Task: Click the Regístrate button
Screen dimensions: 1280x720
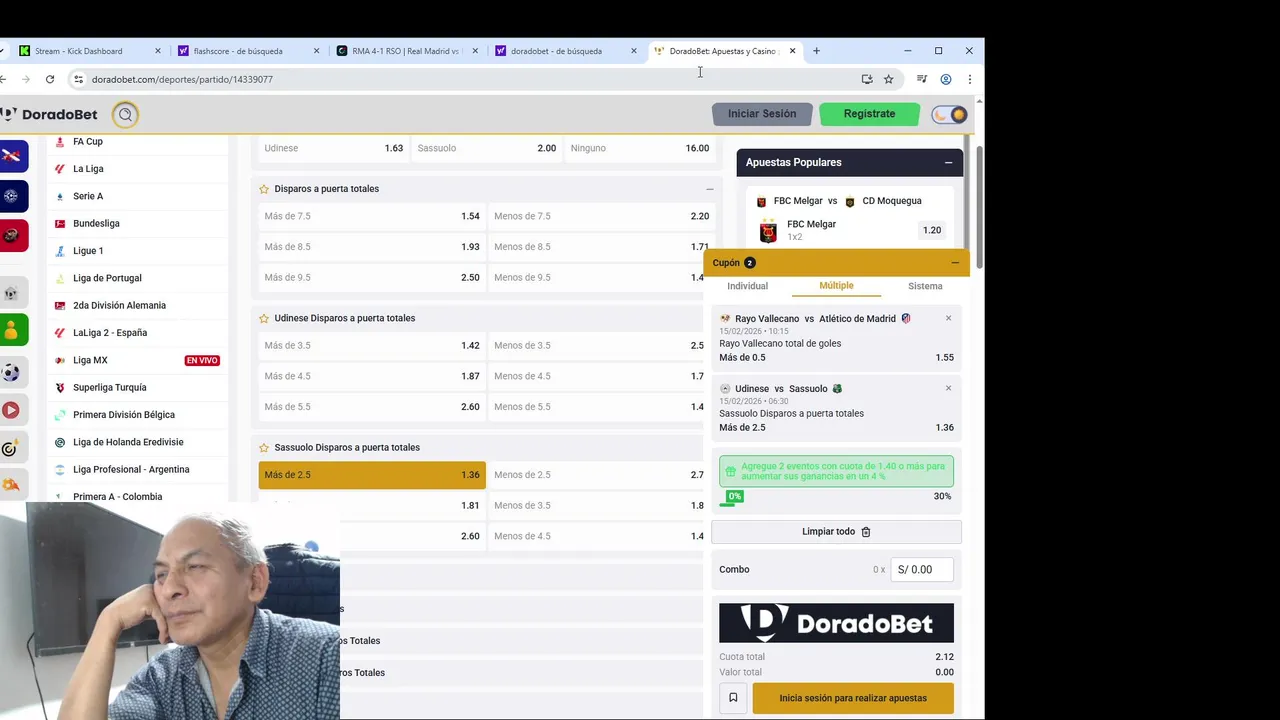Action: (869, 114)
